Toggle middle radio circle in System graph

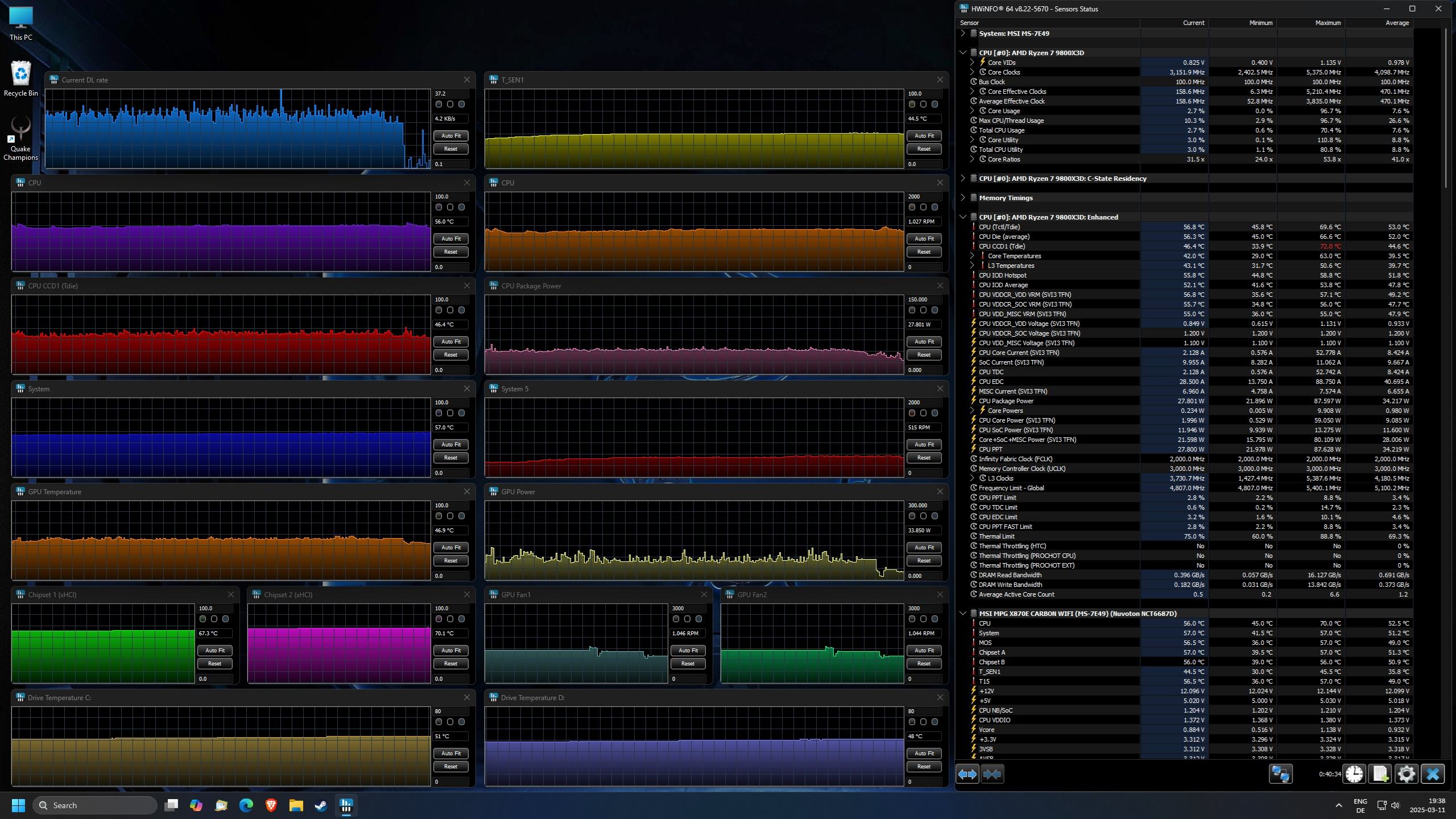point(450,413)
